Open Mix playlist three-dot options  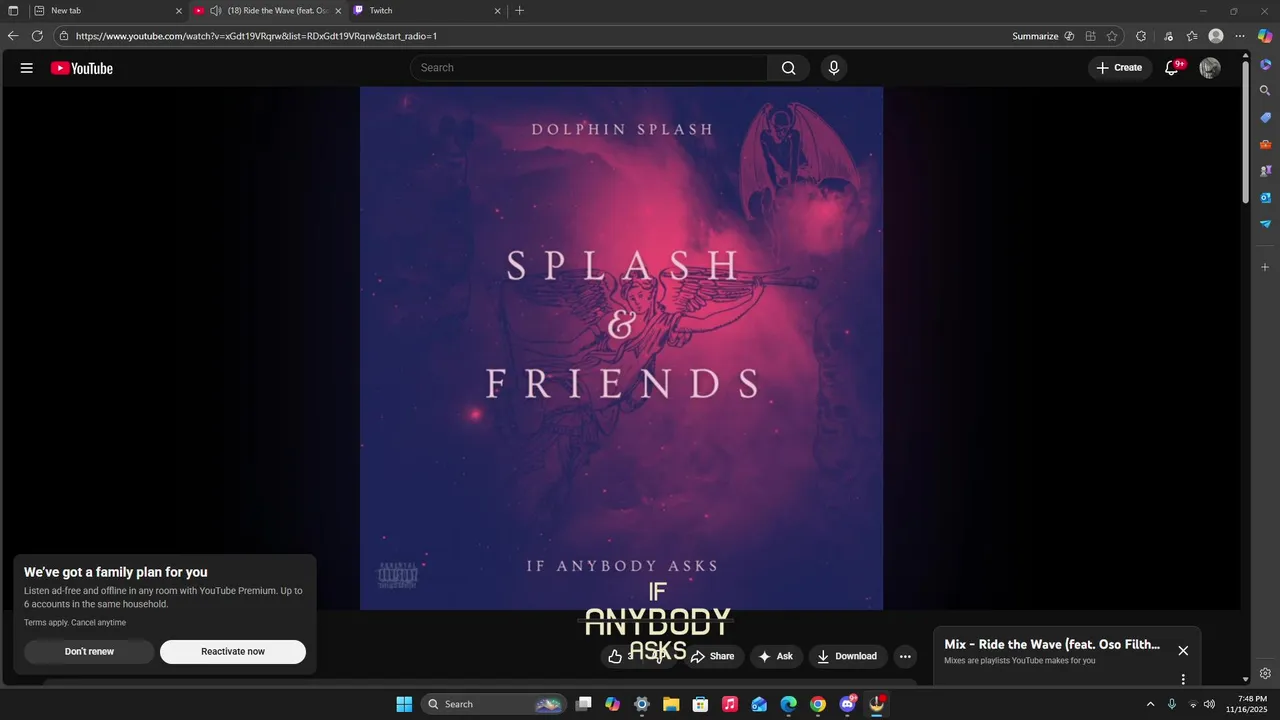click(1183, 679)
